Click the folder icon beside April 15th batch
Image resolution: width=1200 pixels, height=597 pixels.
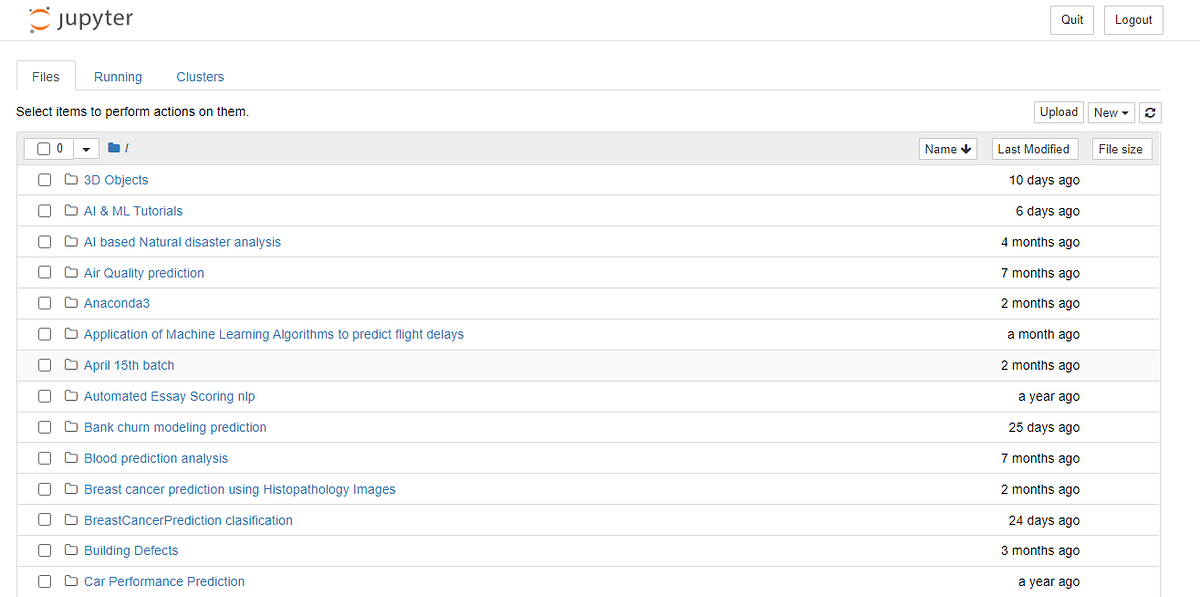click(x=70, y=364)
